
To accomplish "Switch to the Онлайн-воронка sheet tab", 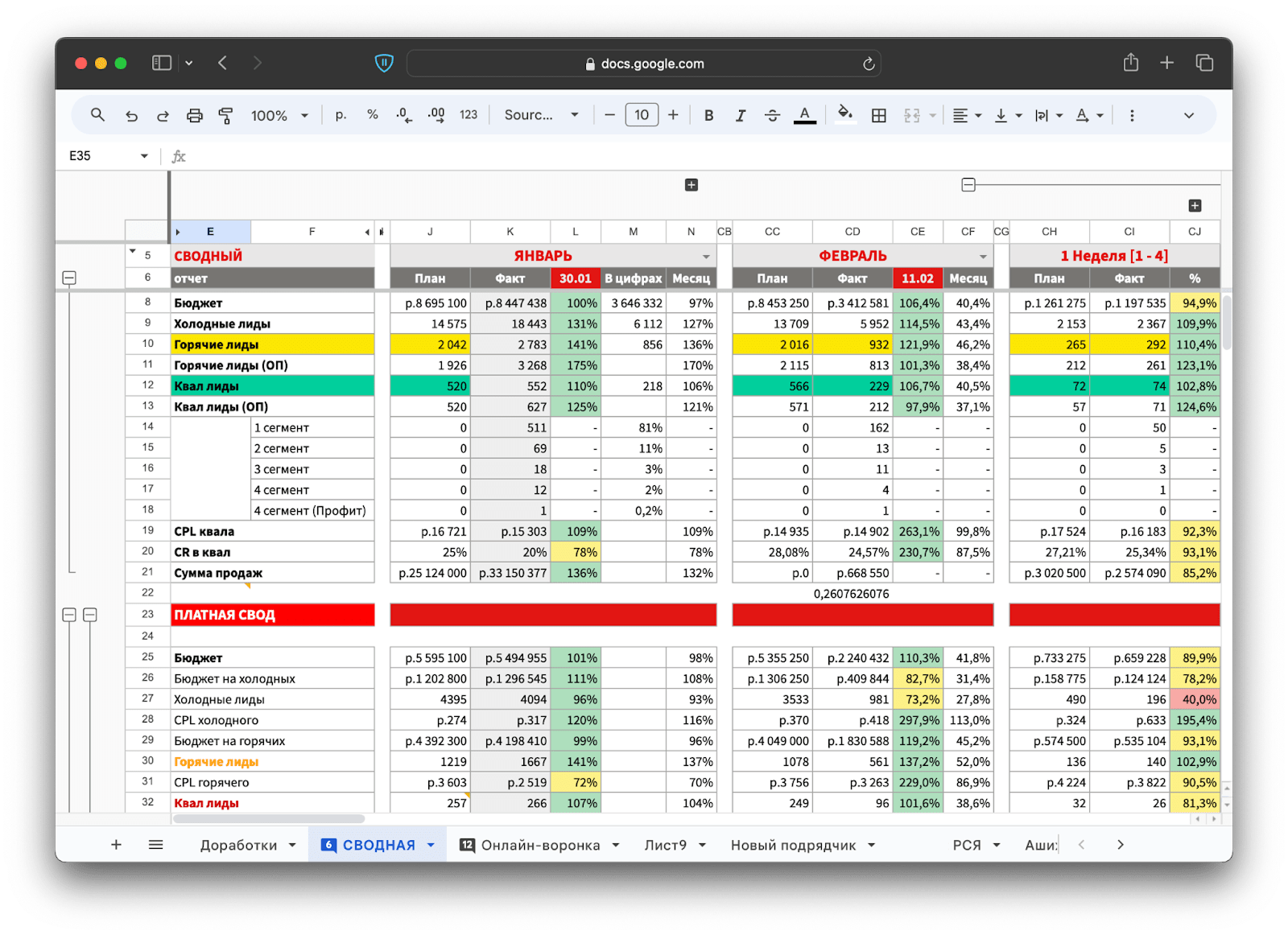I will (540, 845).
